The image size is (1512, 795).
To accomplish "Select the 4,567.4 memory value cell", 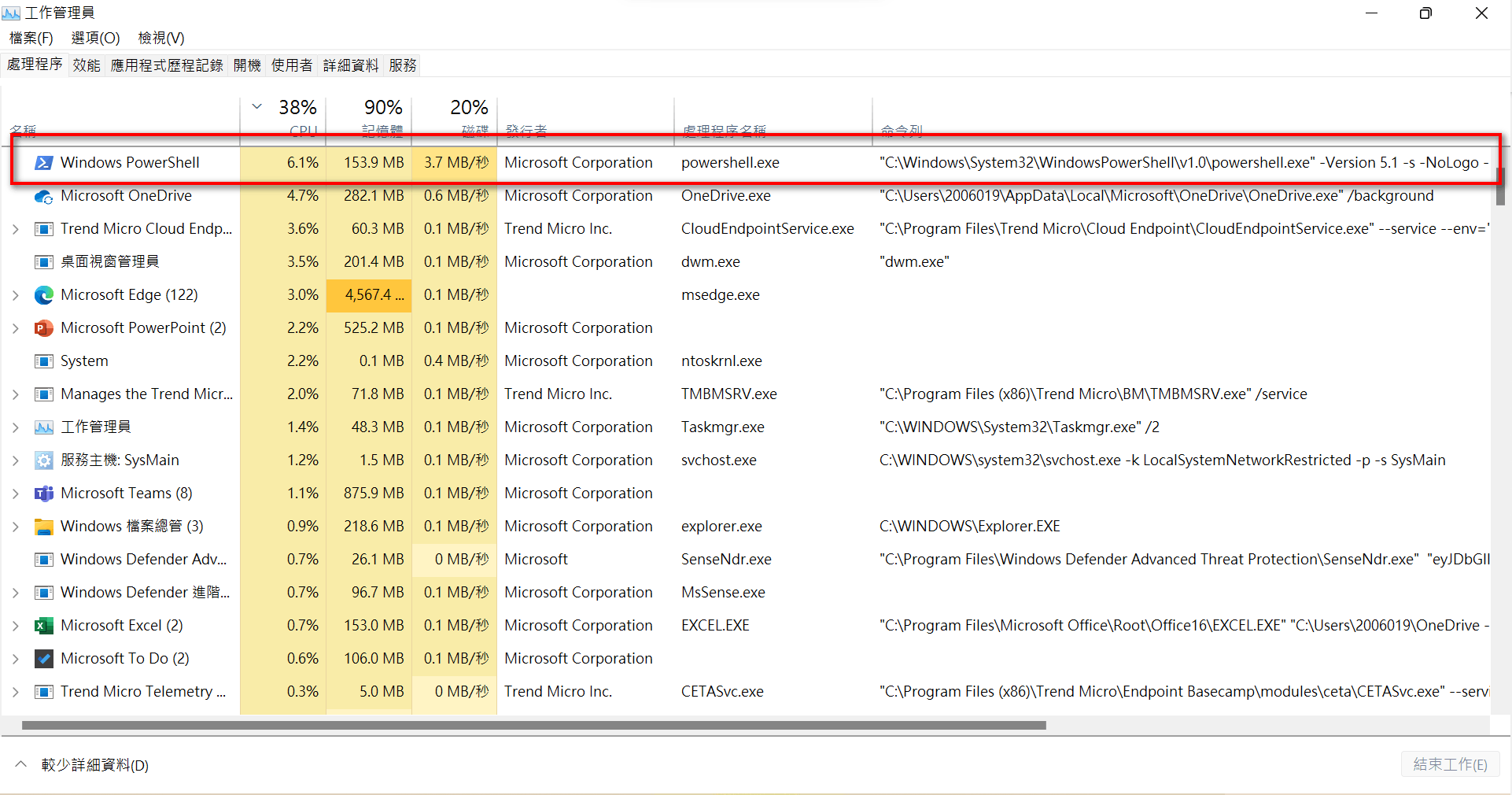I will pos(369,295).
